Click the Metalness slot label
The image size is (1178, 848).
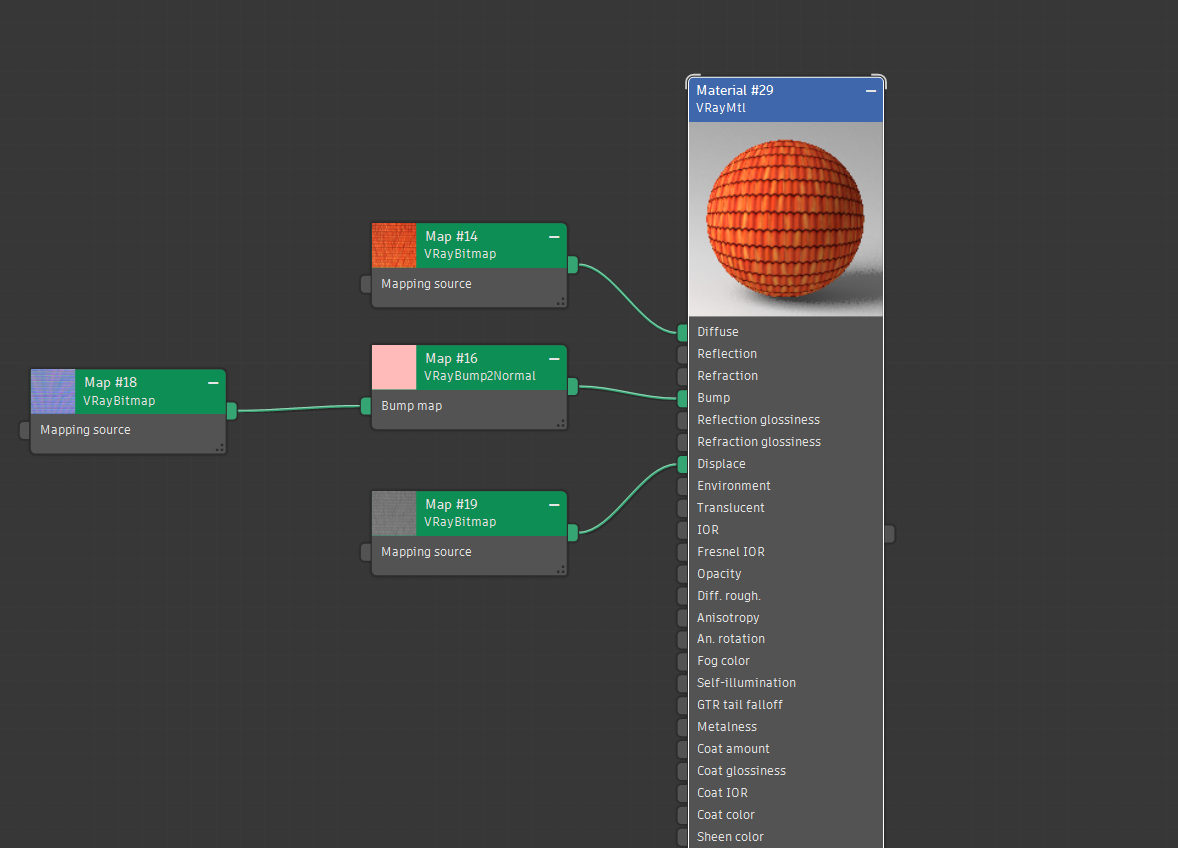(726, 727)
